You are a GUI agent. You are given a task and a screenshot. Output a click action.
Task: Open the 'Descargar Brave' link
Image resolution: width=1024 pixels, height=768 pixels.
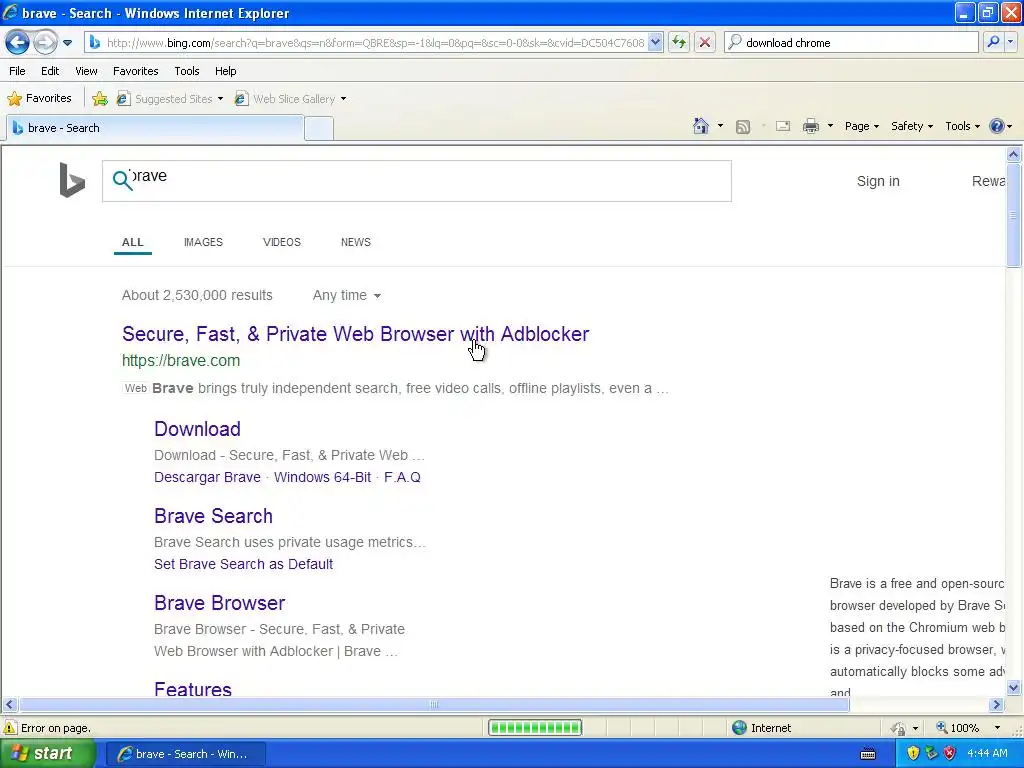tap(207, 477)
